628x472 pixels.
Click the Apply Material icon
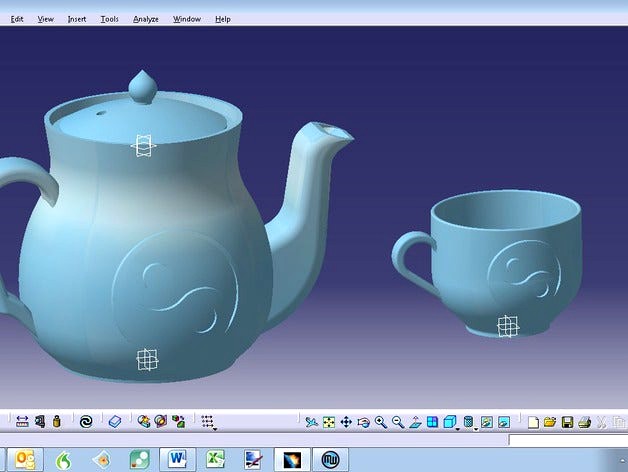click(143, 421)
